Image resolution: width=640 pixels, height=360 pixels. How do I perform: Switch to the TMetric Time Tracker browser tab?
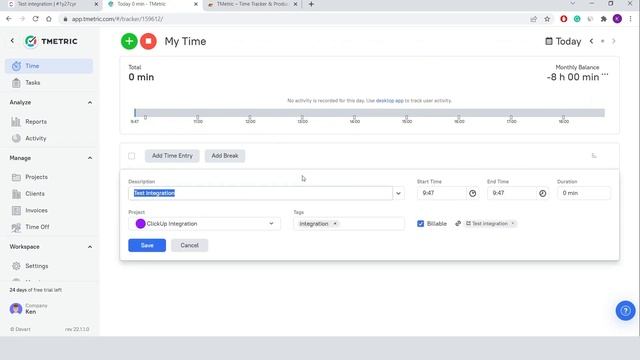coord(252,4)
